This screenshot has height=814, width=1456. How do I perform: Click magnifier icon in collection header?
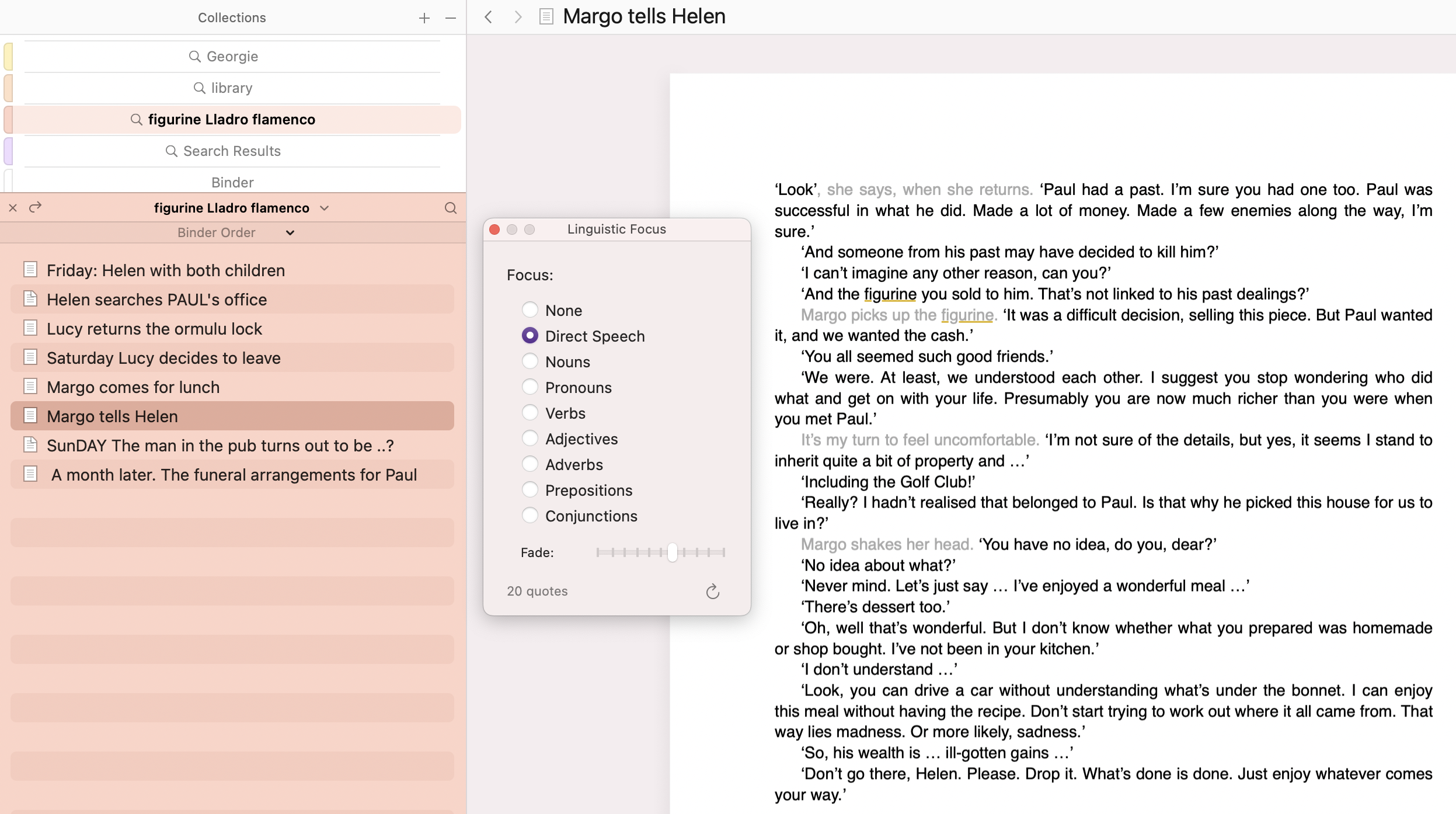click(x=450, y=208)
